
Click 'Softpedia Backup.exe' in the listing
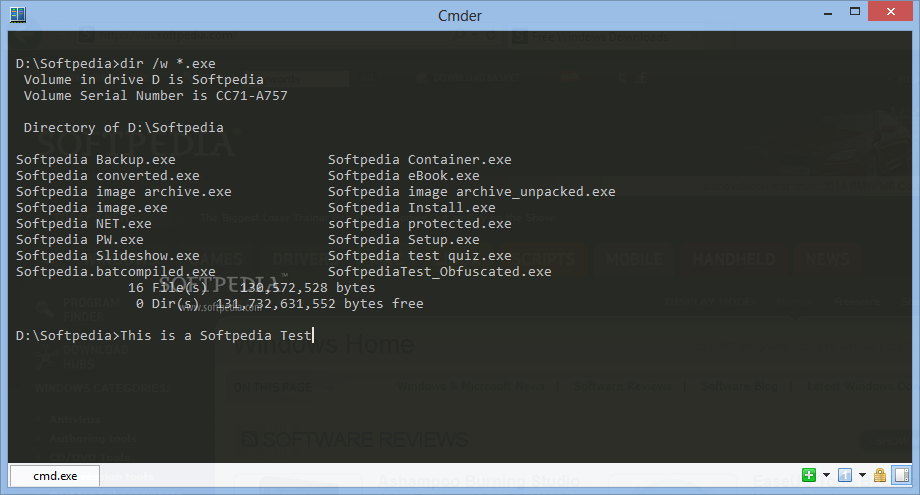pyautogui.click(x=96, y=160)
